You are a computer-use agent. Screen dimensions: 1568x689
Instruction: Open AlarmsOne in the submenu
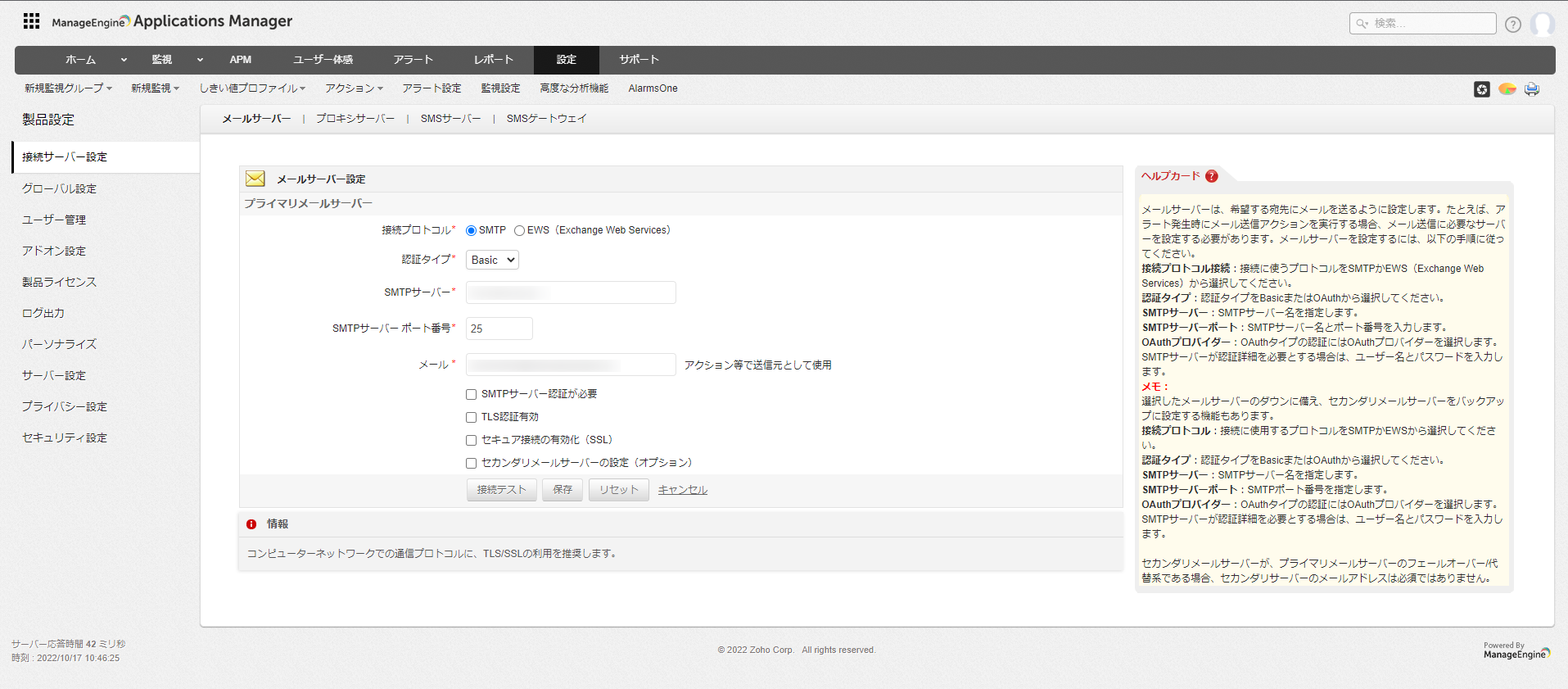point(653,88)
